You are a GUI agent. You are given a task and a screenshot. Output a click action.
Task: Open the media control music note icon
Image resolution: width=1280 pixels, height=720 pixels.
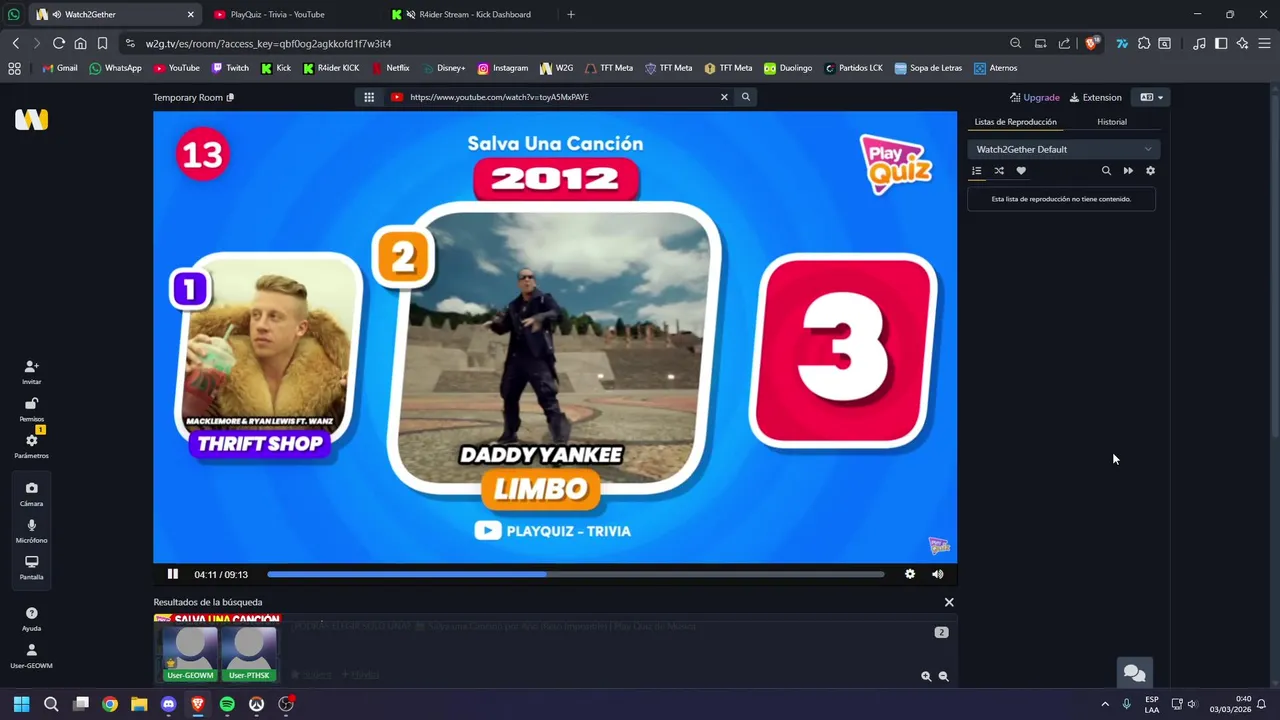pyautogui.click(x=1199, y=43)
